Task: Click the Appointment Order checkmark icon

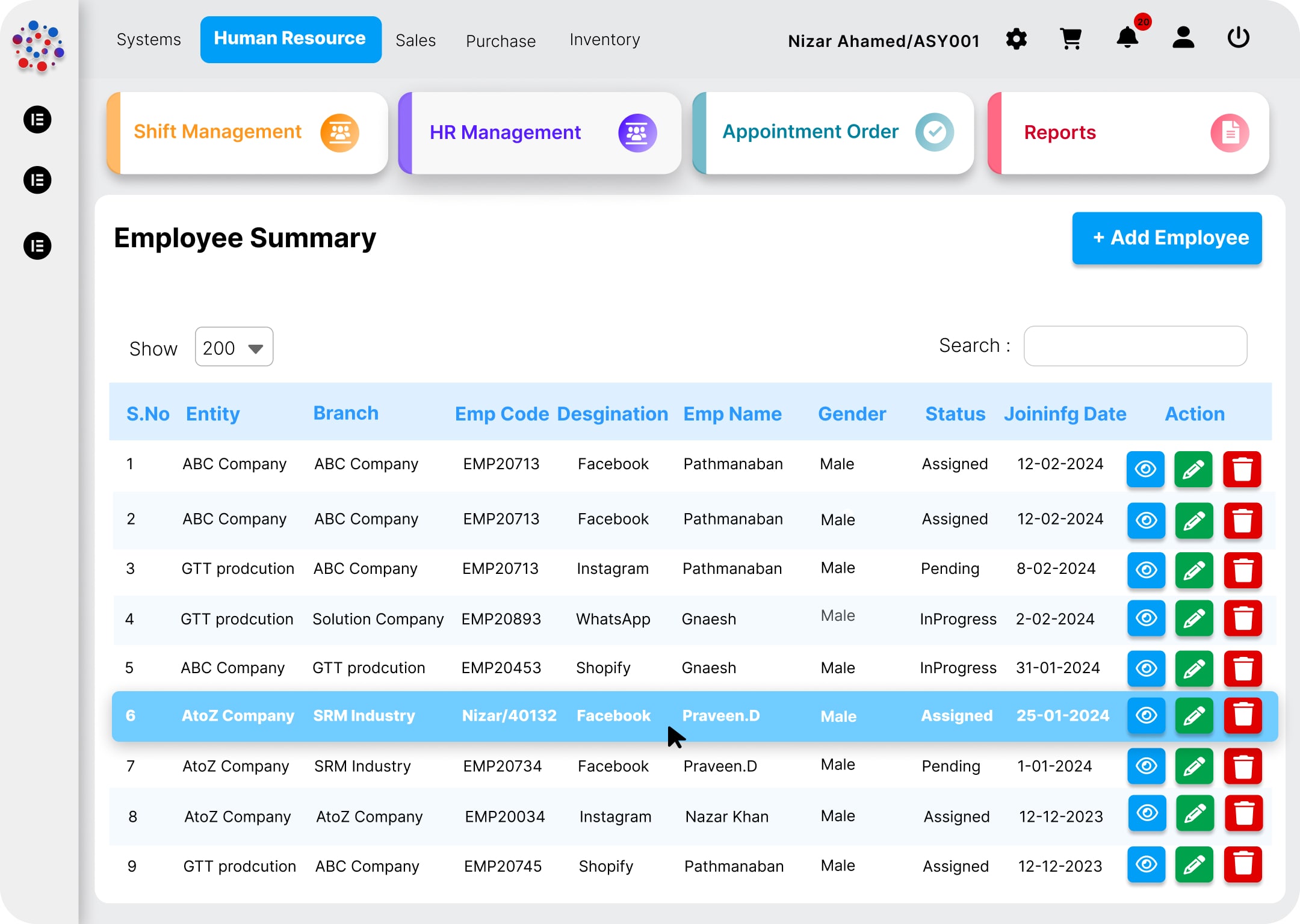Action: [x=934, y=132]
